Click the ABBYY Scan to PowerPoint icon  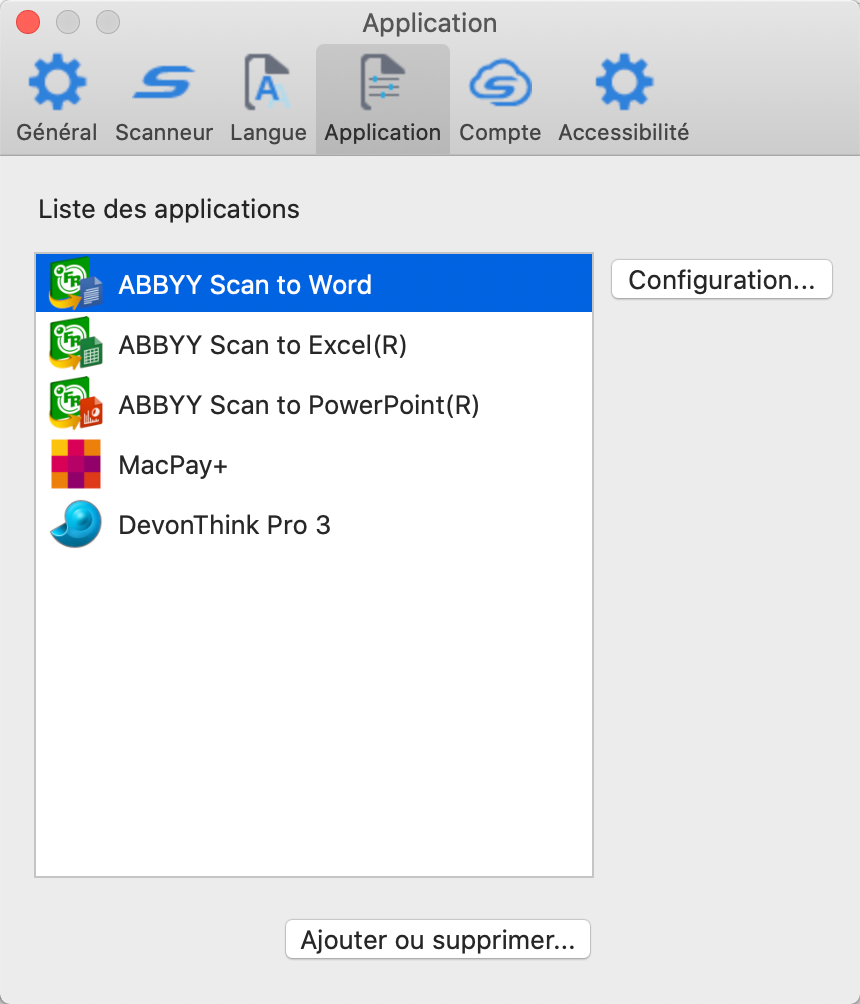pyautogui.click(x=76, y=403)
